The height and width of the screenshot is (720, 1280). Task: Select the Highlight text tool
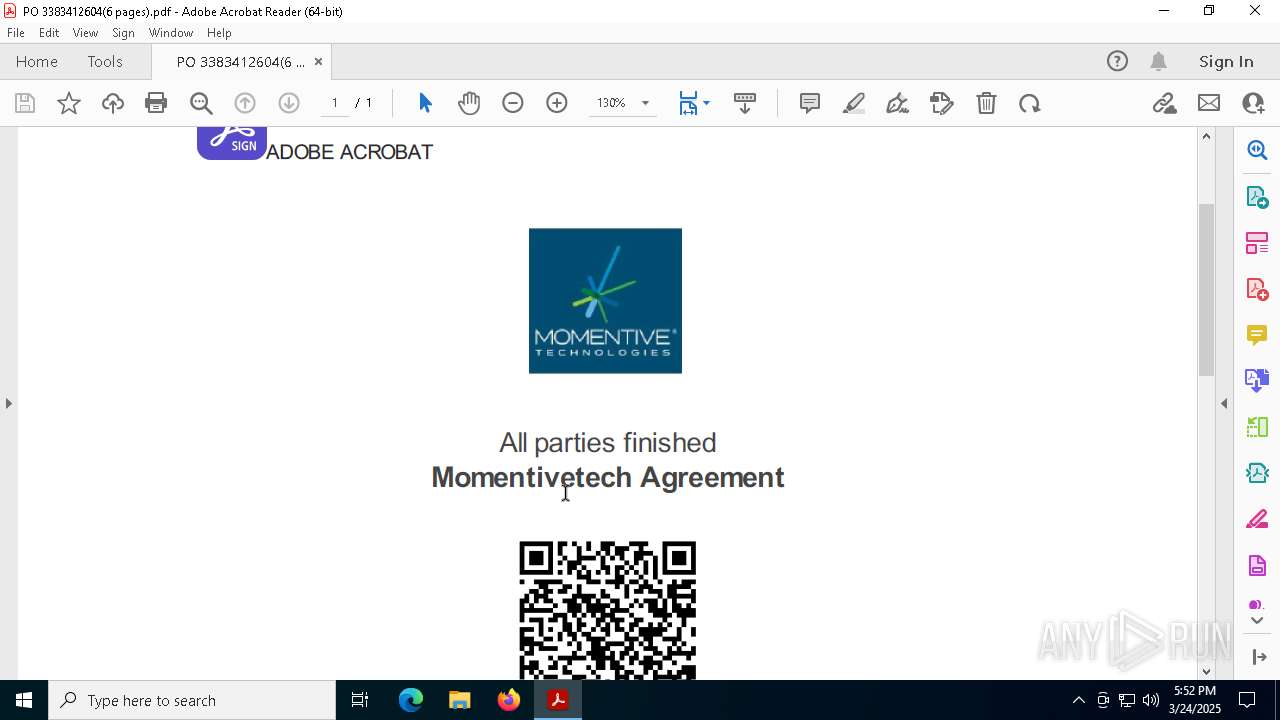point(854,103)
